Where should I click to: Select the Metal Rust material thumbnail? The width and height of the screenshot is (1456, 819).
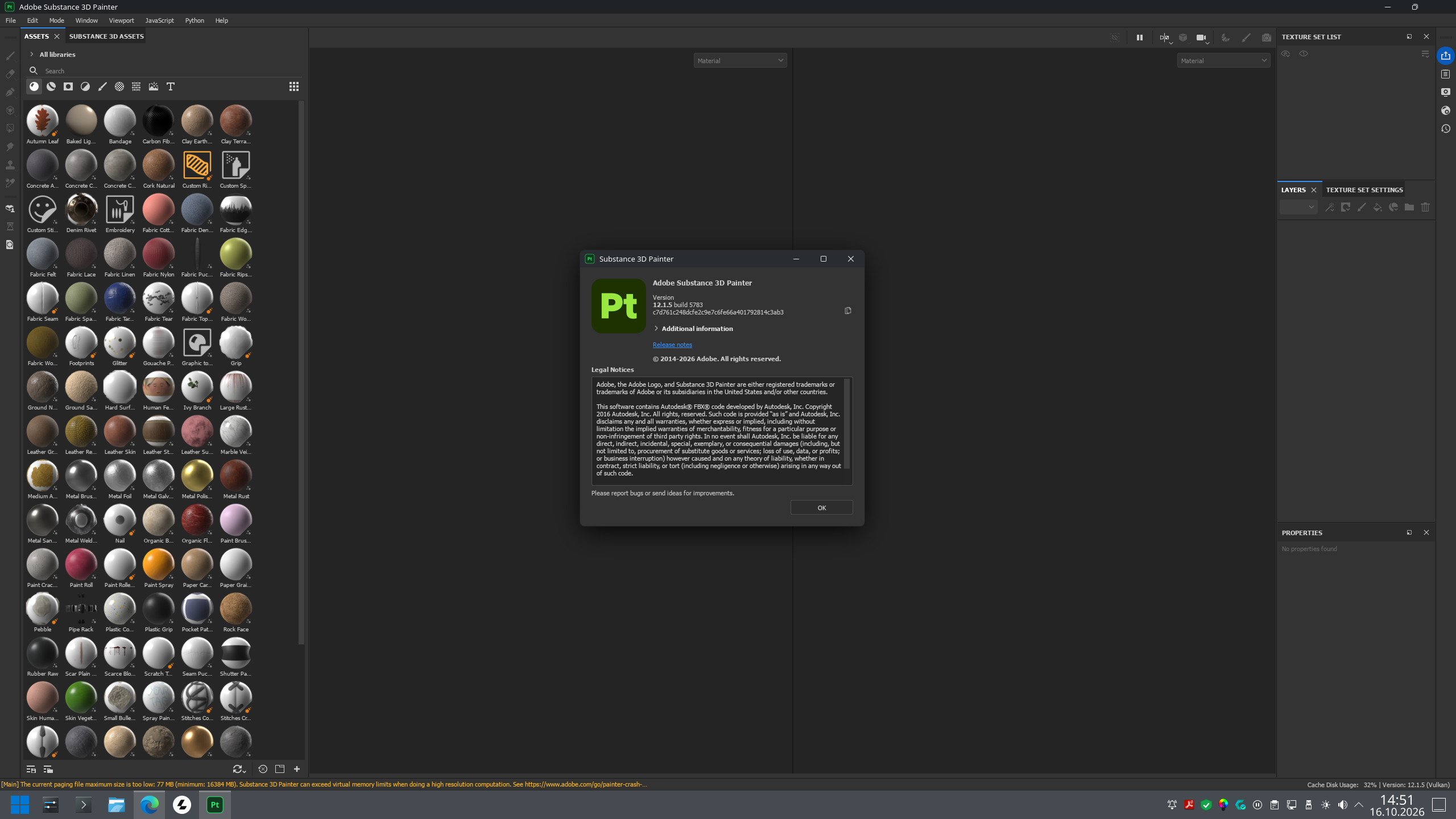pos(236,475)
